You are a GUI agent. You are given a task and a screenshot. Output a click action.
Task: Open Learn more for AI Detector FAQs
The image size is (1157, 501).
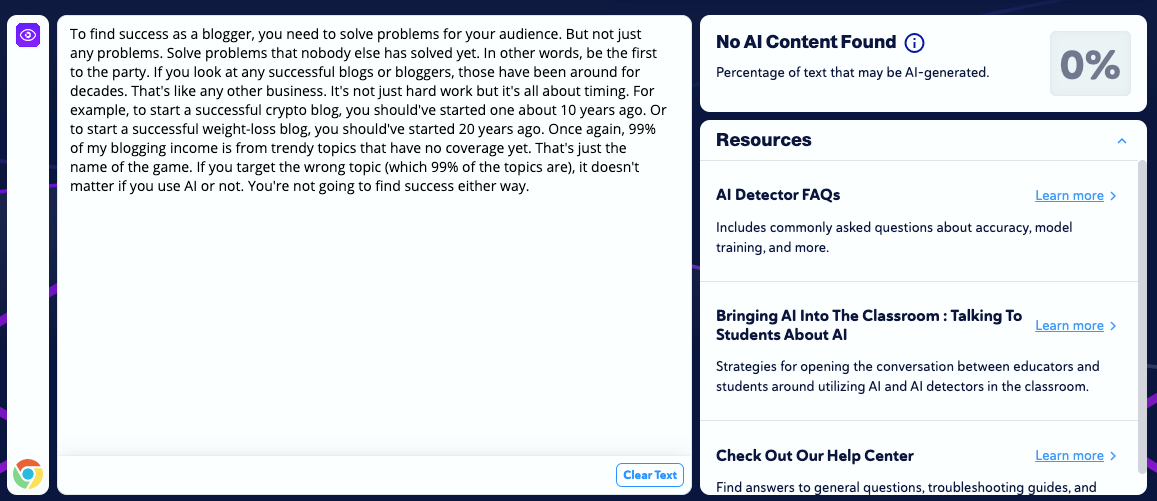pyautogui.click(x=1069, y=196)
